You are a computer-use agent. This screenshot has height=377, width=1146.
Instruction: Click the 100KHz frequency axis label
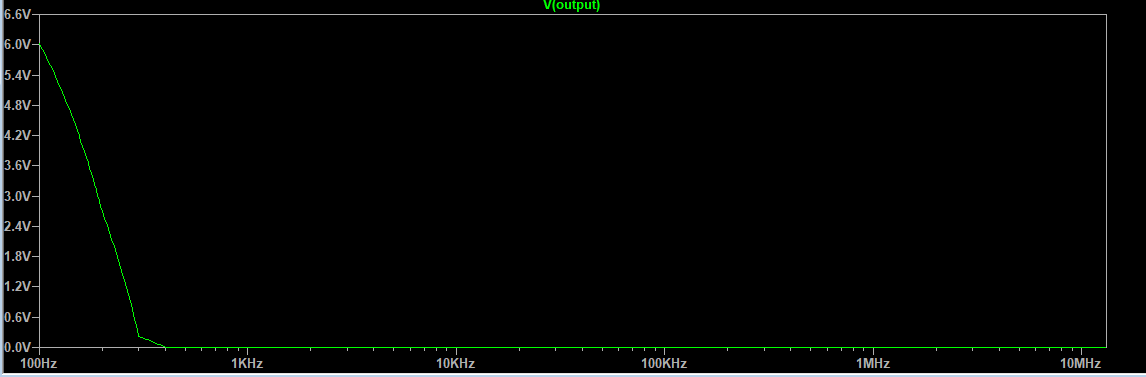click(664, 363)
